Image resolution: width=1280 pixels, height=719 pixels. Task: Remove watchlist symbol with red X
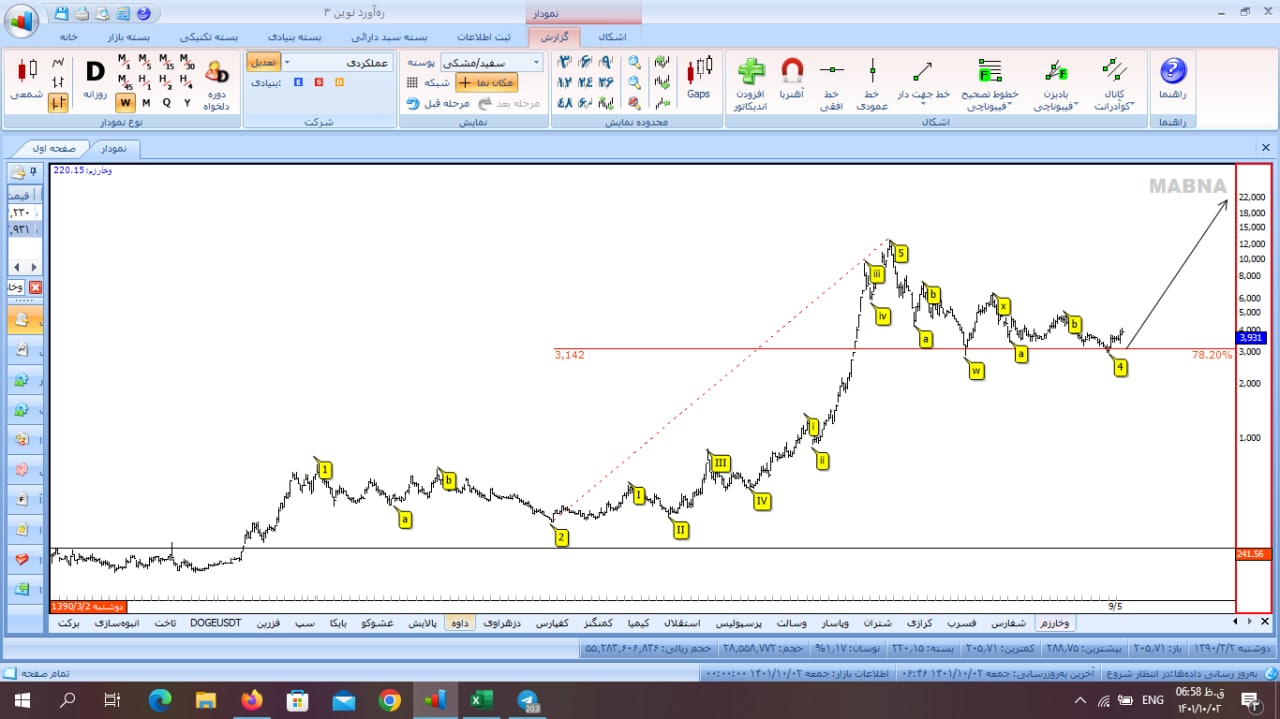click(x=36, y=288)
